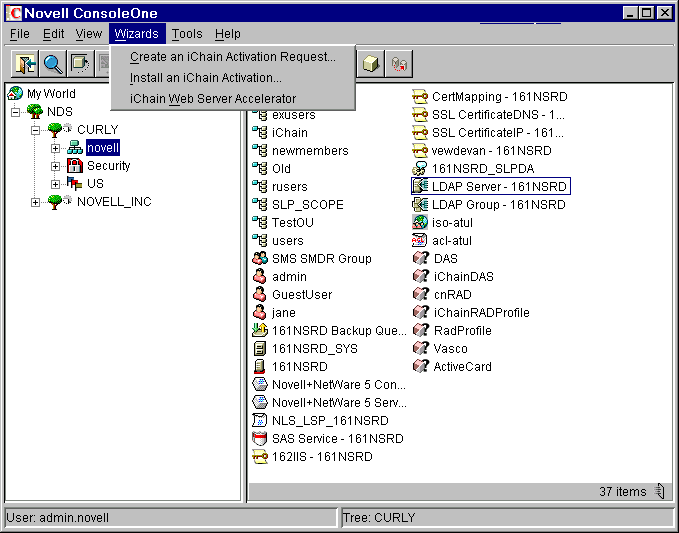
Task: Expand the Security container node
Action: pos(55,166)
